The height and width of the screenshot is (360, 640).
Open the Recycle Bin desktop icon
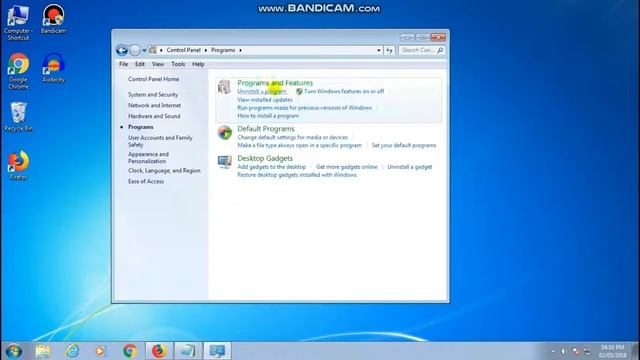18,117
